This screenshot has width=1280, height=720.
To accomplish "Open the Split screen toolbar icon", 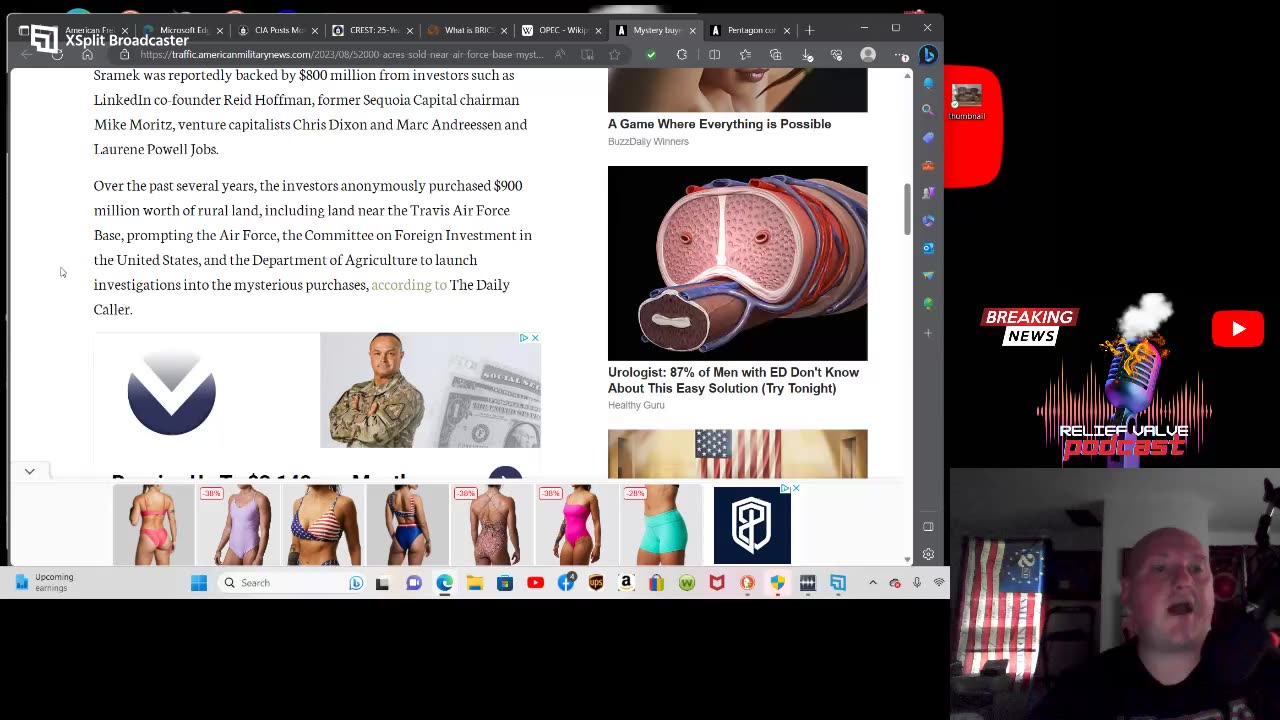I will pos(714,55).
